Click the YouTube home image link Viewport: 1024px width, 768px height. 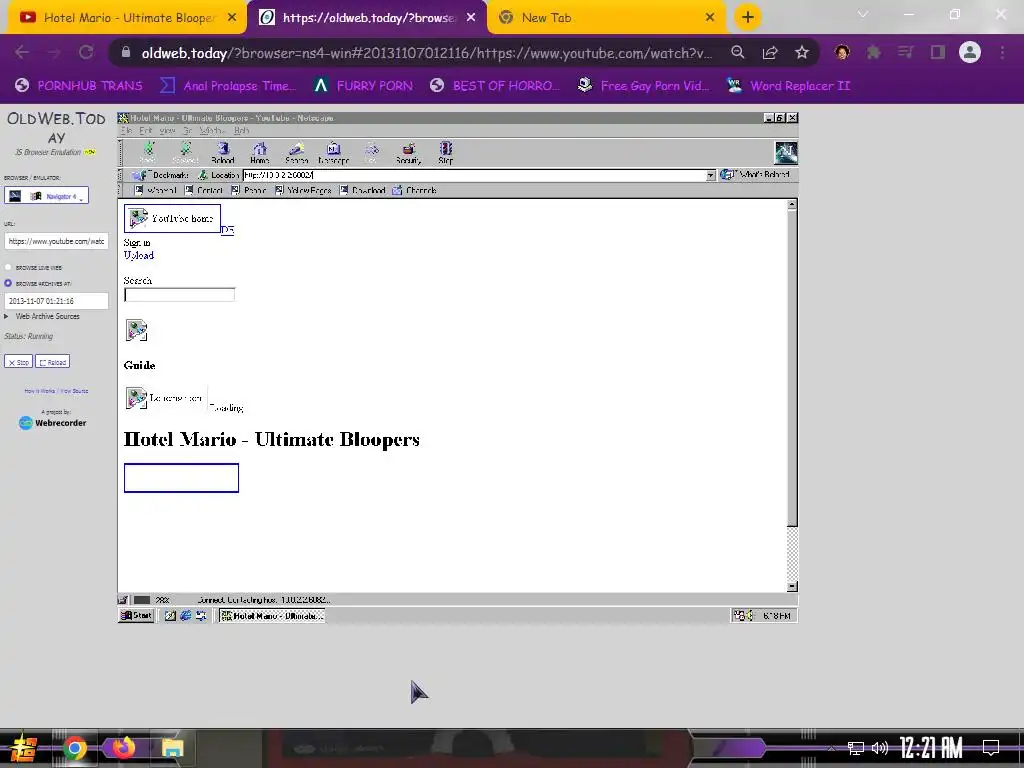172,218
